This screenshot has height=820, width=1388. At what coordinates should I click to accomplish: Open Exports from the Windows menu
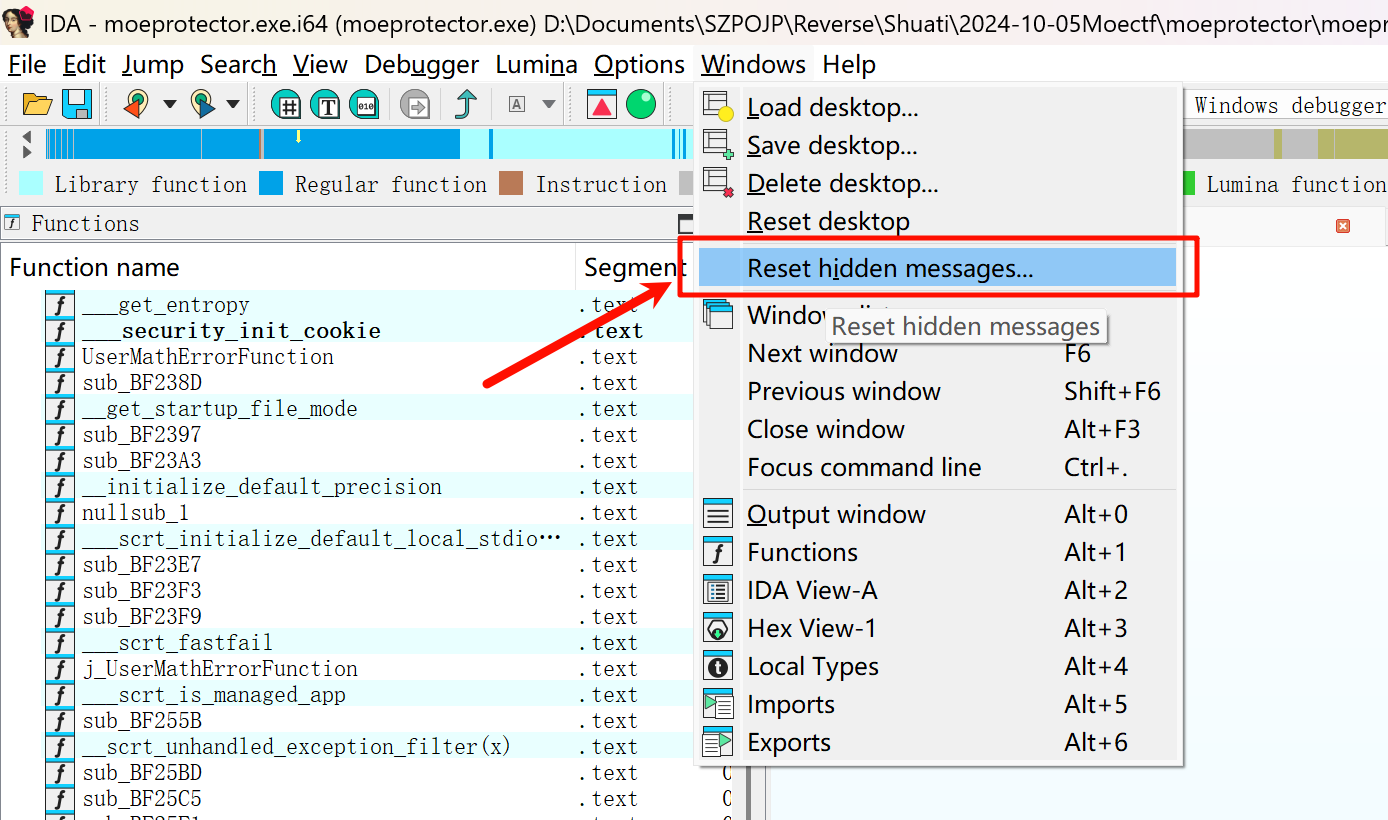click(x=938, y=743)
